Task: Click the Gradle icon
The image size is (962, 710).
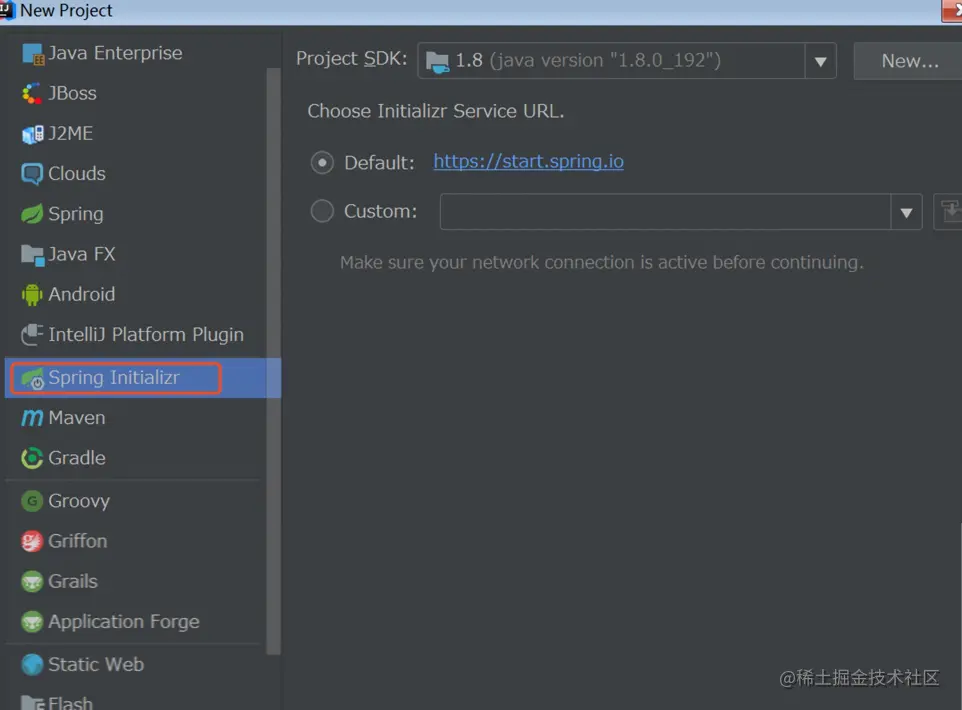Action: tap(32, 458)
